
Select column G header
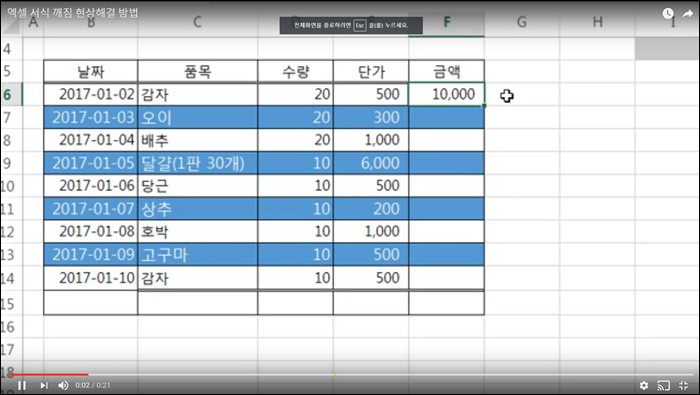521,22
